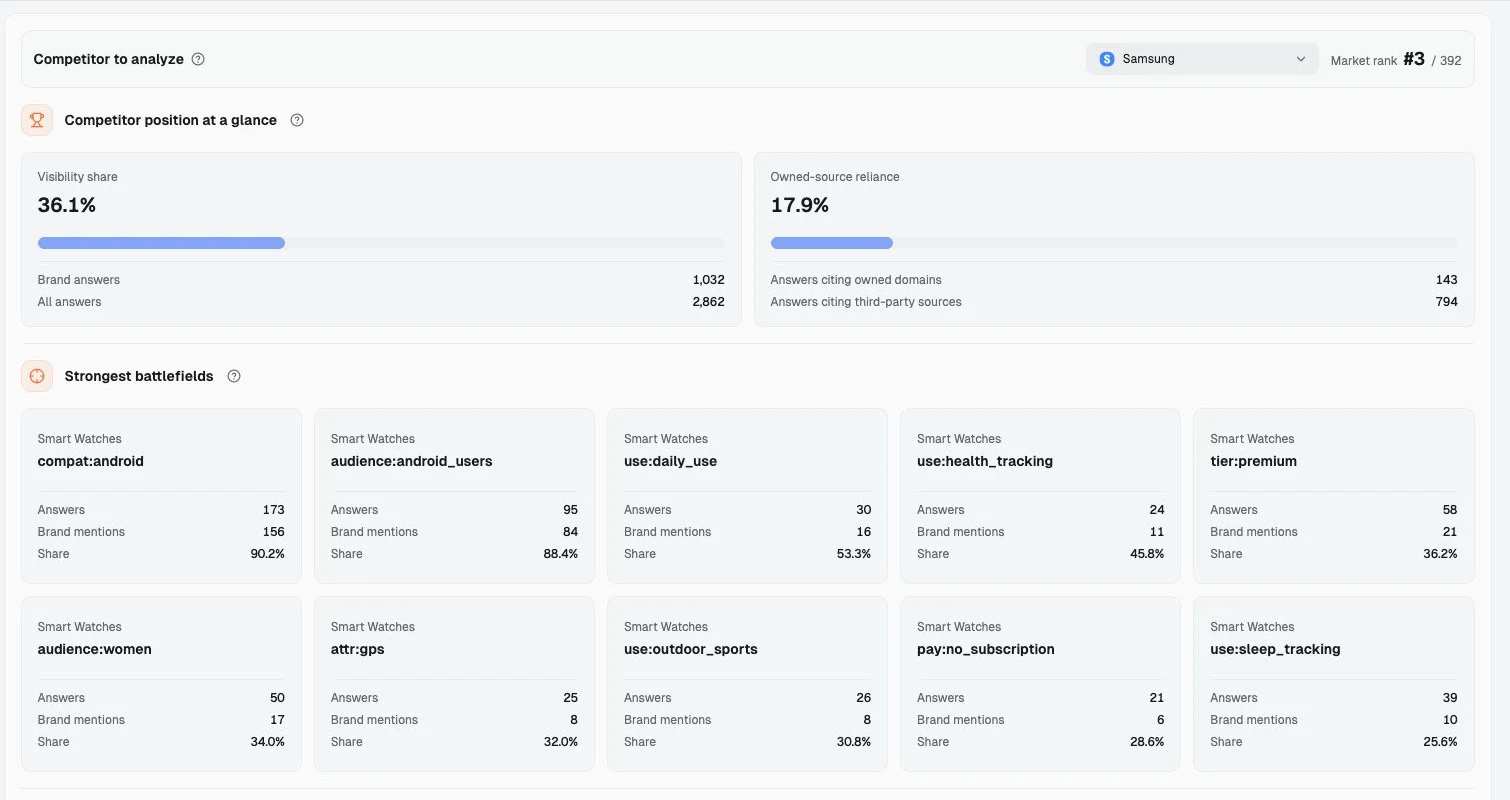This screenshot has width=1510, height=800.
Task: Click the Competitor position at a glance heading
Action: (x=171, y=120)
